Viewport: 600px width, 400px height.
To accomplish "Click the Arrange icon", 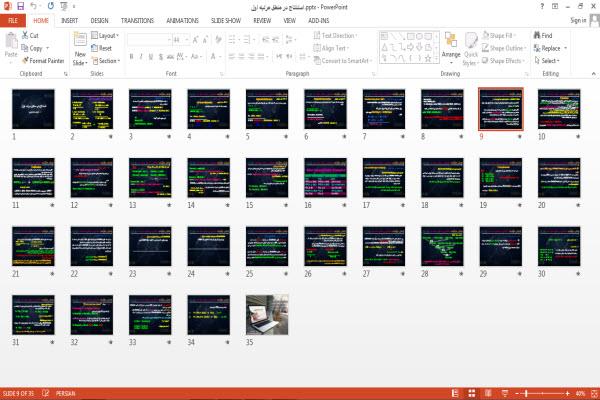I will [x=451, y=40].
